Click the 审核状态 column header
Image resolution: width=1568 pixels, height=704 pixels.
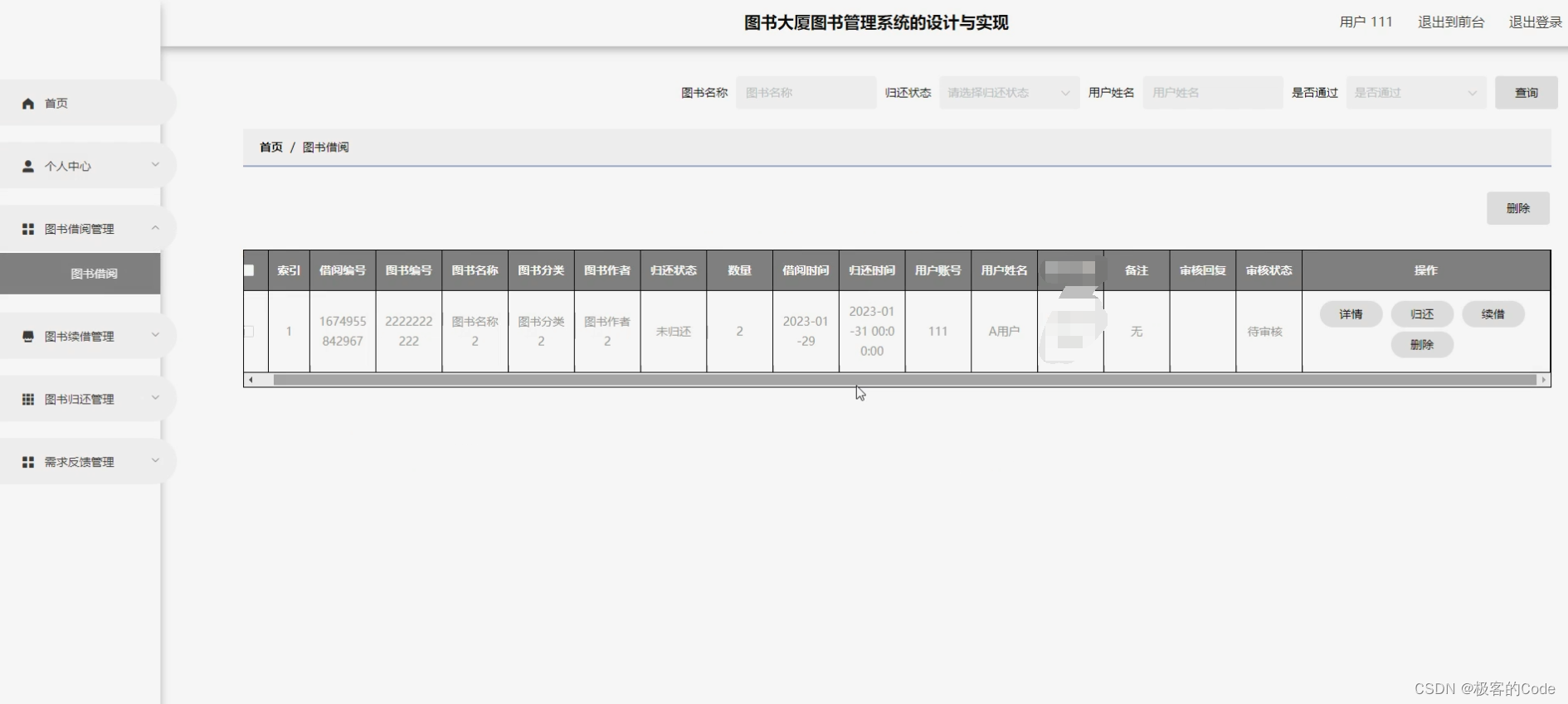pos(1269,270)
